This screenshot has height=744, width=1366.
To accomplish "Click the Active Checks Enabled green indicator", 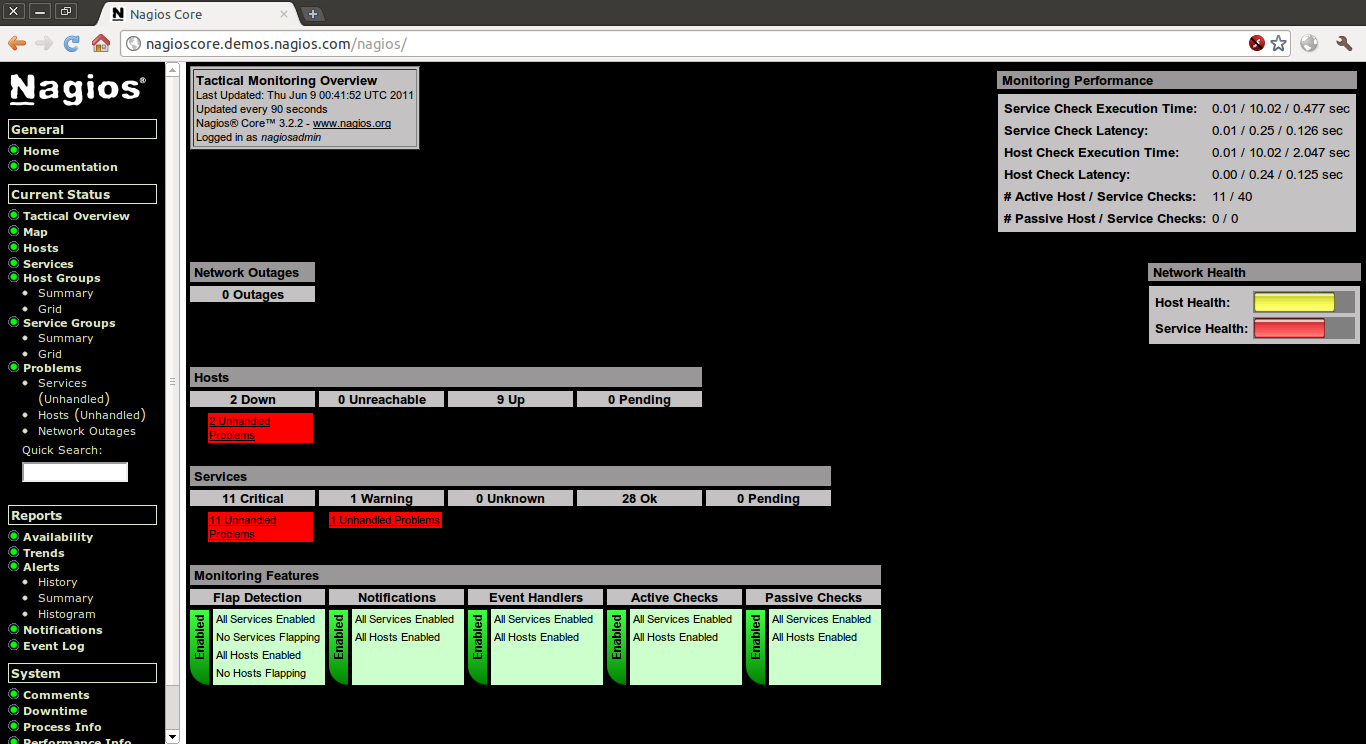I will [x=617, y=647].
